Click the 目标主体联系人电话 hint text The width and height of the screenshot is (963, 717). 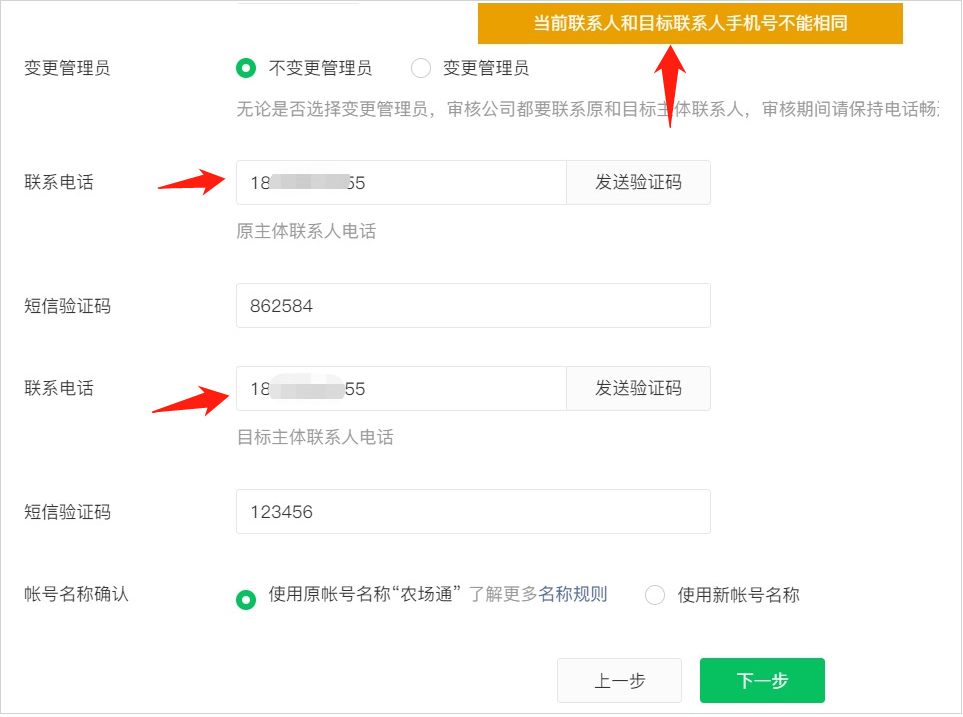(315, 437)
